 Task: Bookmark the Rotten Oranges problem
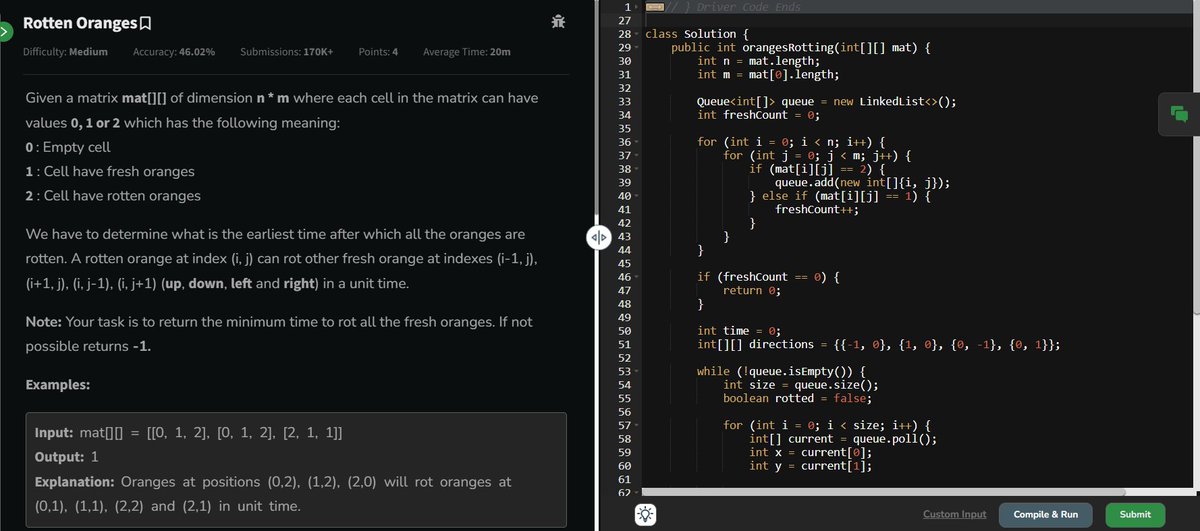tap(146, 23)
